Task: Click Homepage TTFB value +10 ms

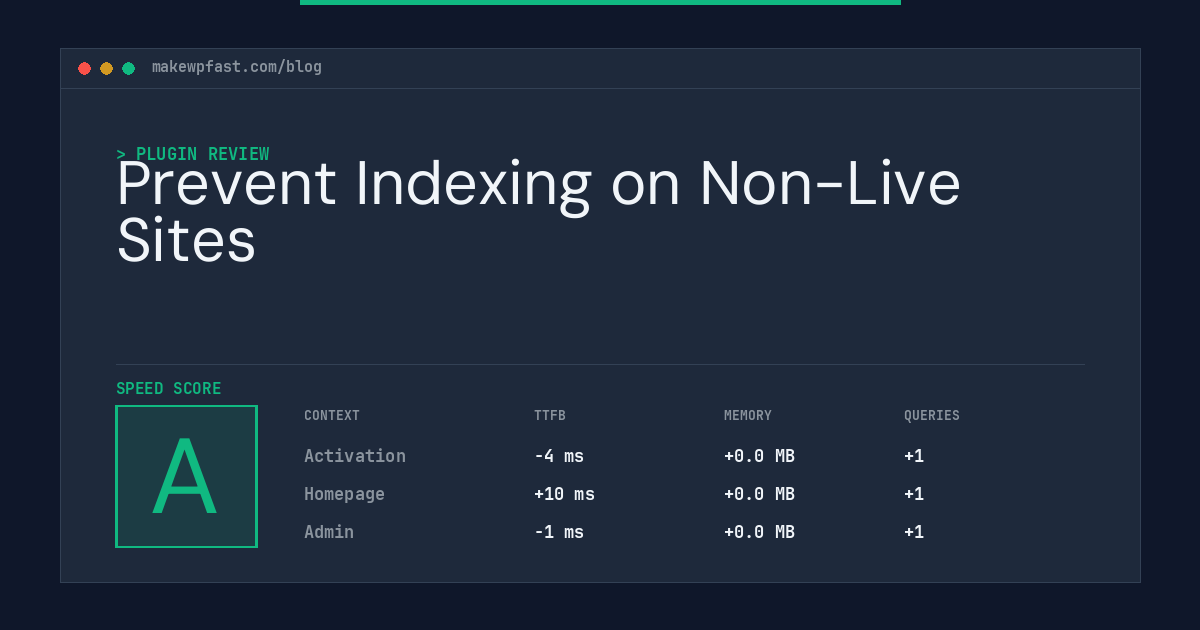Action: pyautogui.click(x=564, y=494)
